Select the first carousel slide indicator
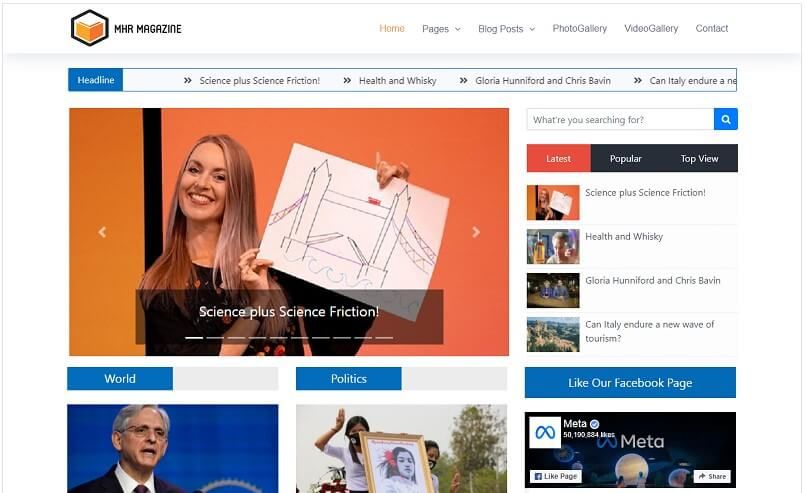The image size is (806, 493). point(194,338)
